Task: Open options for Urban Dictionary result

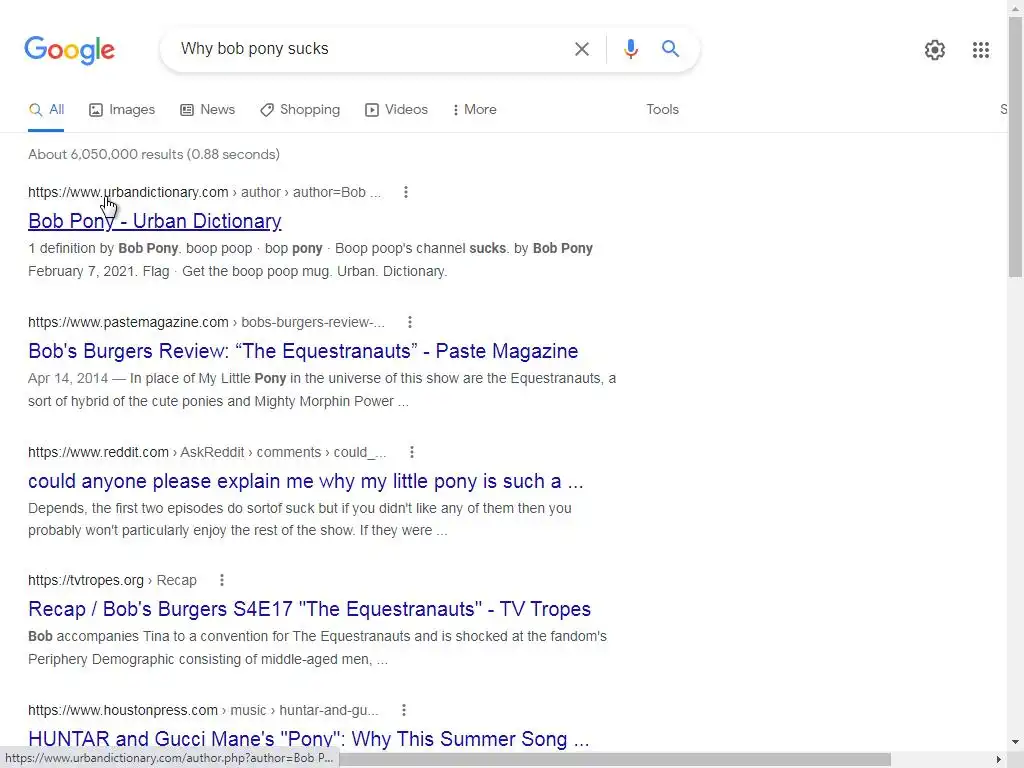Action: pos(406,192)
